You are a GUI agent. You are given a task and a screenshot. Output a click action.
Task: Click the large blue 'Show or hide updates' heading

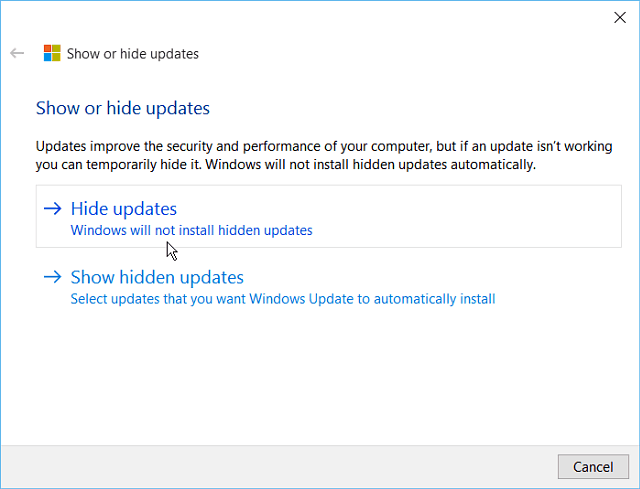[x=123, y=108]
